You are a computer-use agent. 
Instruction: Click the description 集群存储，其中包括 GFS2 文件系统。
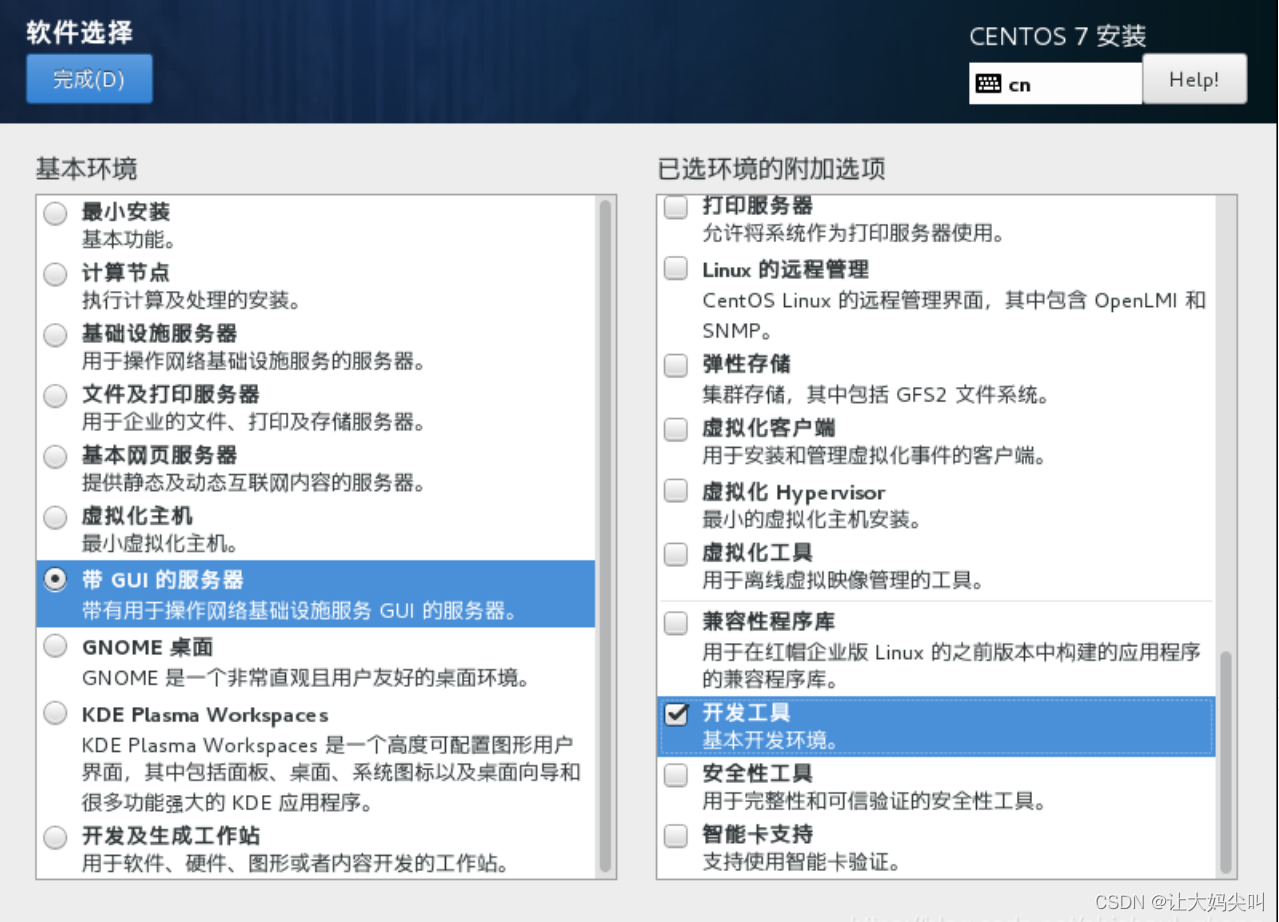click(876, 395)
